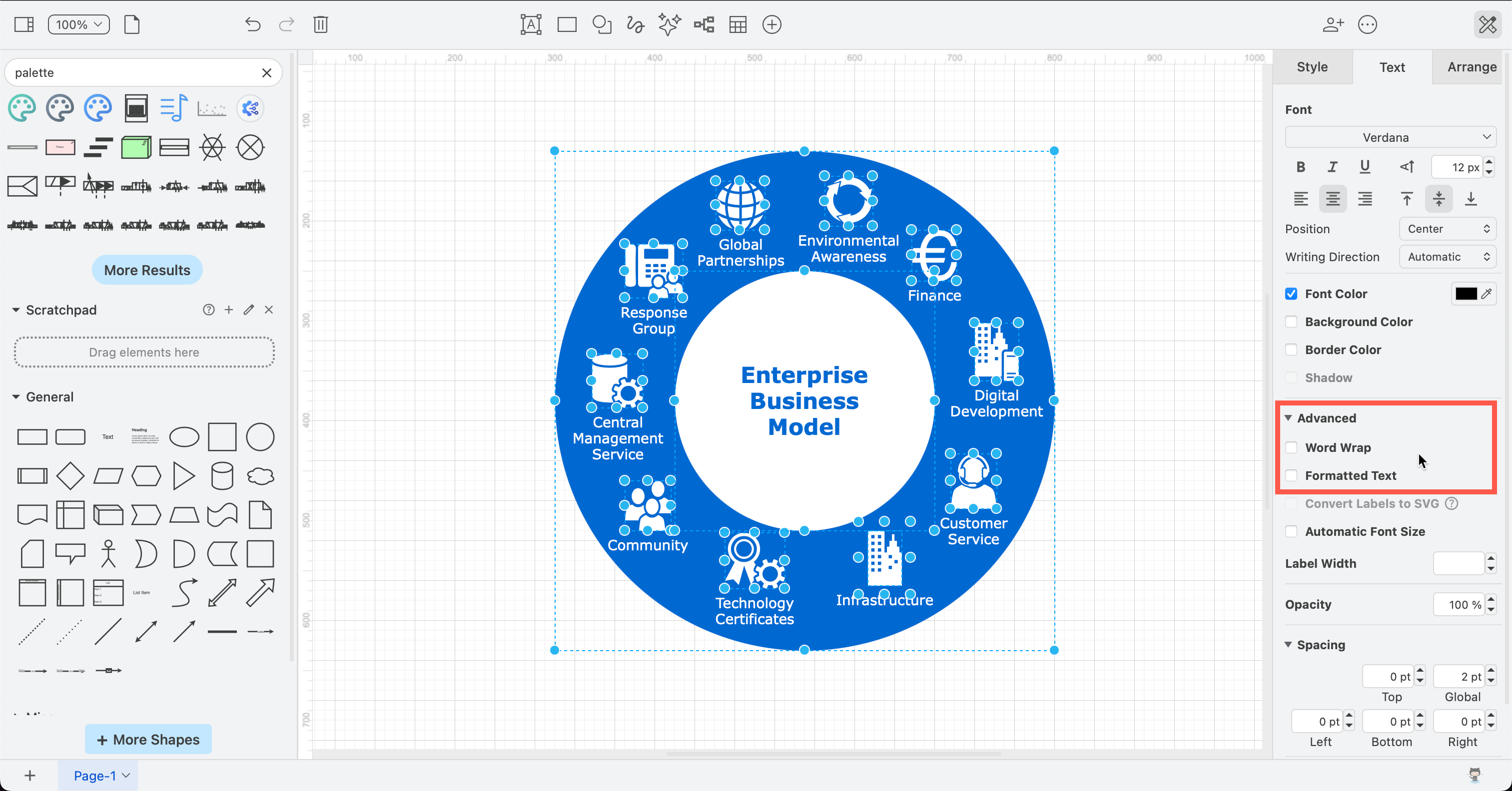The height and width of the screenshot is (791, 1512).
Task: Uncheck the Font Color checkbox
Action: [x=1291, y=294]
